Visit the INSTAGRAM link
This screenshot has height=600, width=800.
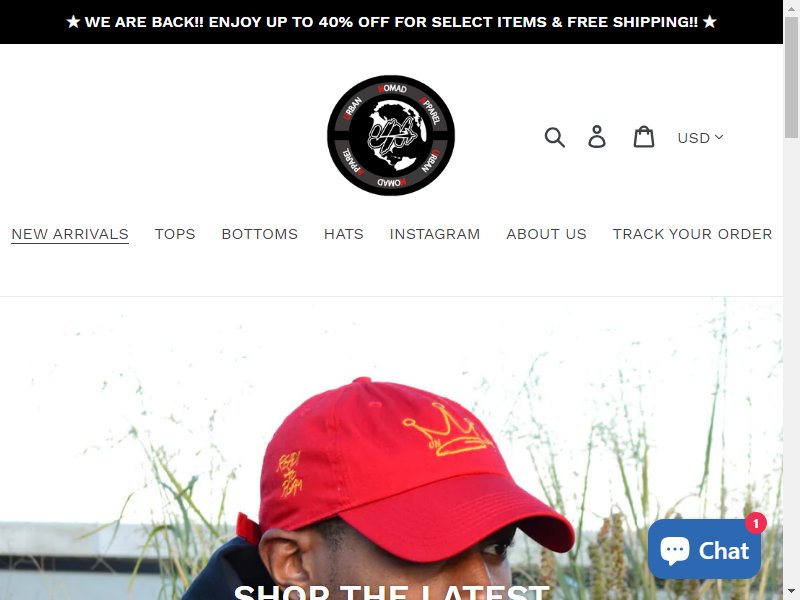435,234
